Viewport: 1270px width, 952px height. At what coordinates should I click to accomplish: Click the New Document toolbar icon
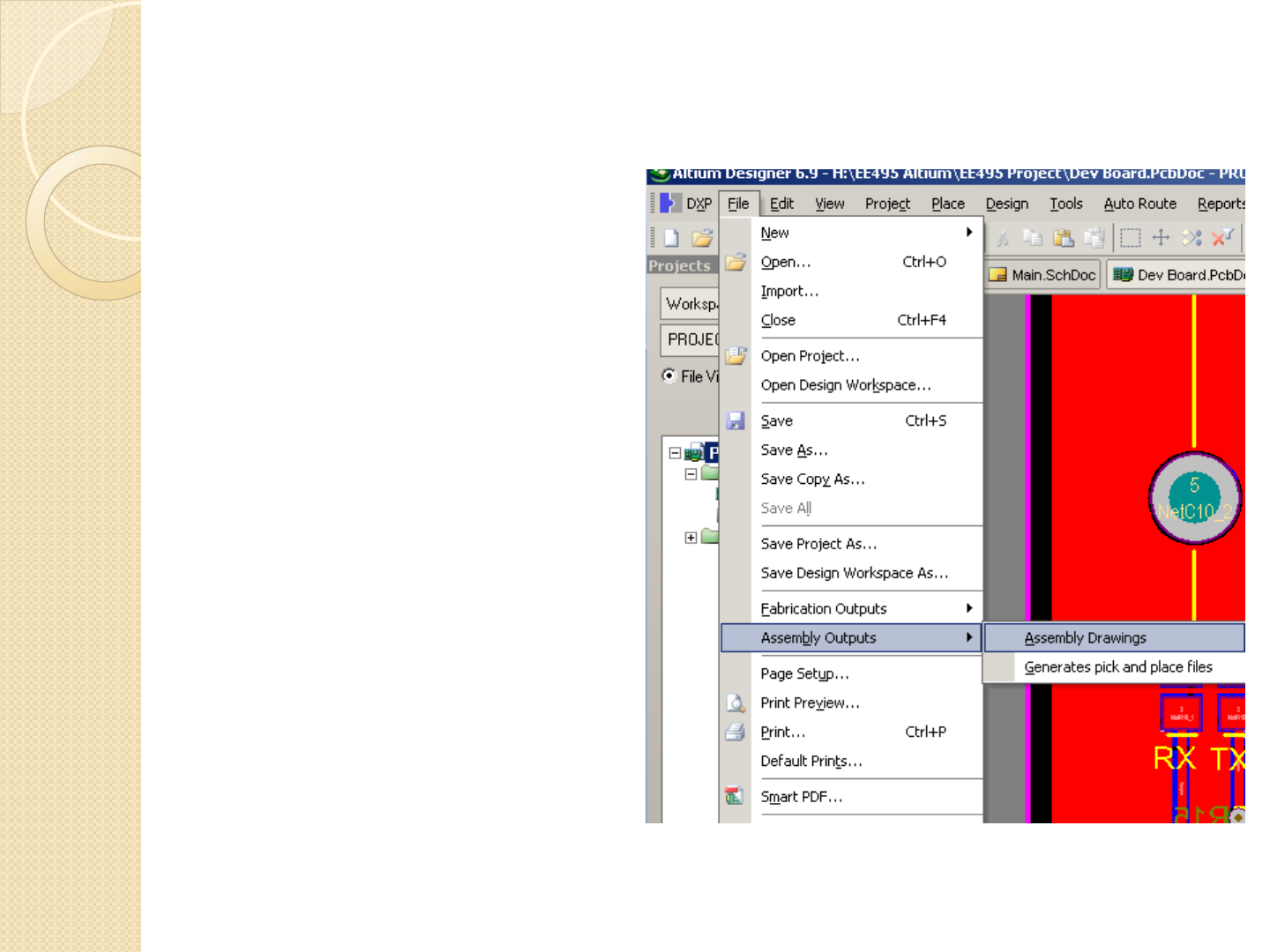coord(672,238)
